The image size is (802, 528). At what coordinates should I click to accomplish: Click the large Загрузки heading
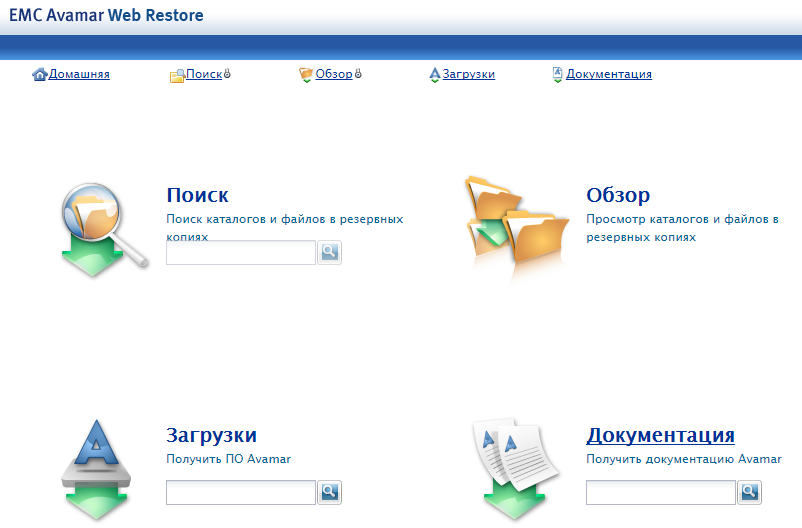point(211,435)
